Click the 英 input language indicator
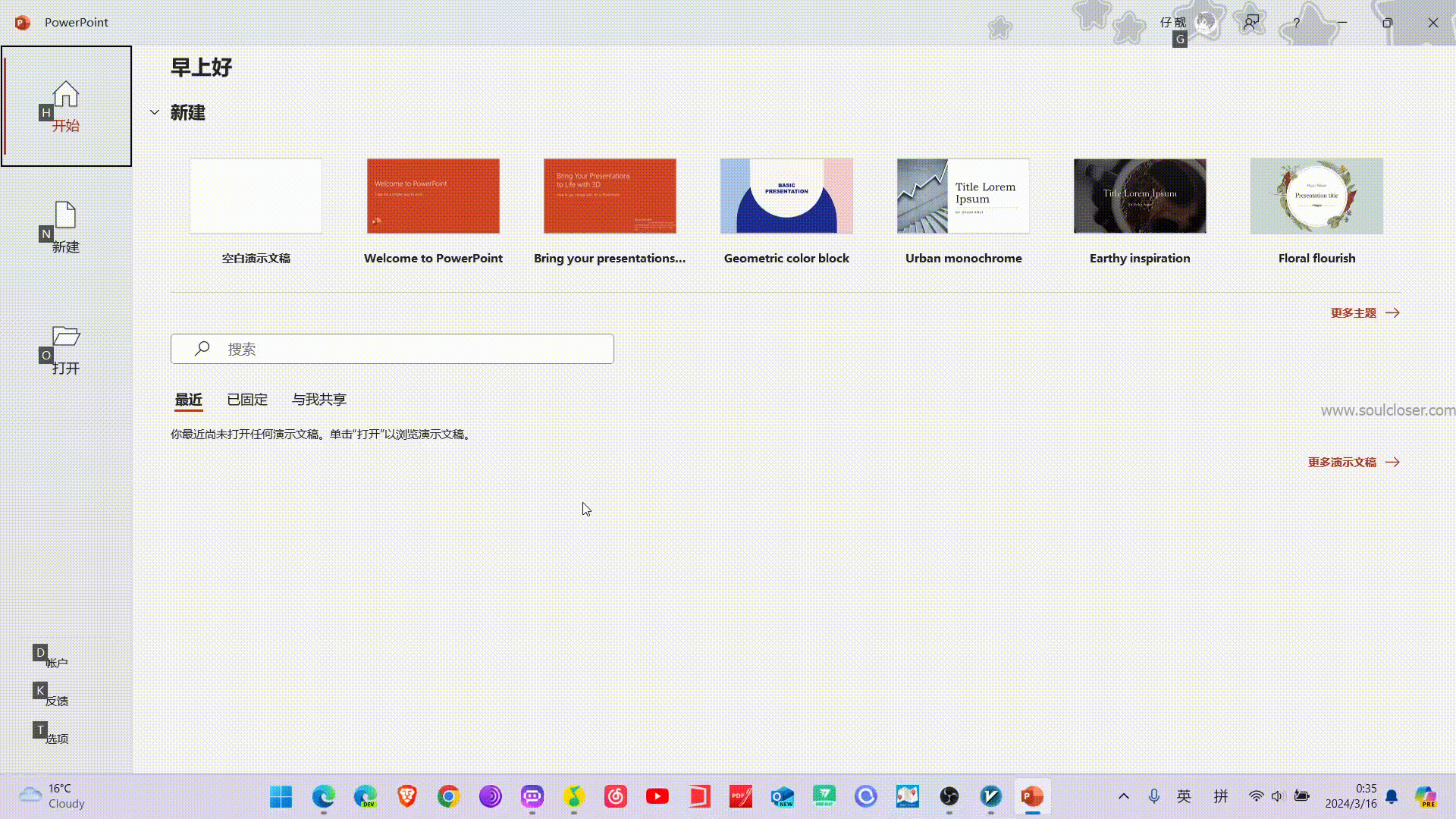 pos(1184,796)
